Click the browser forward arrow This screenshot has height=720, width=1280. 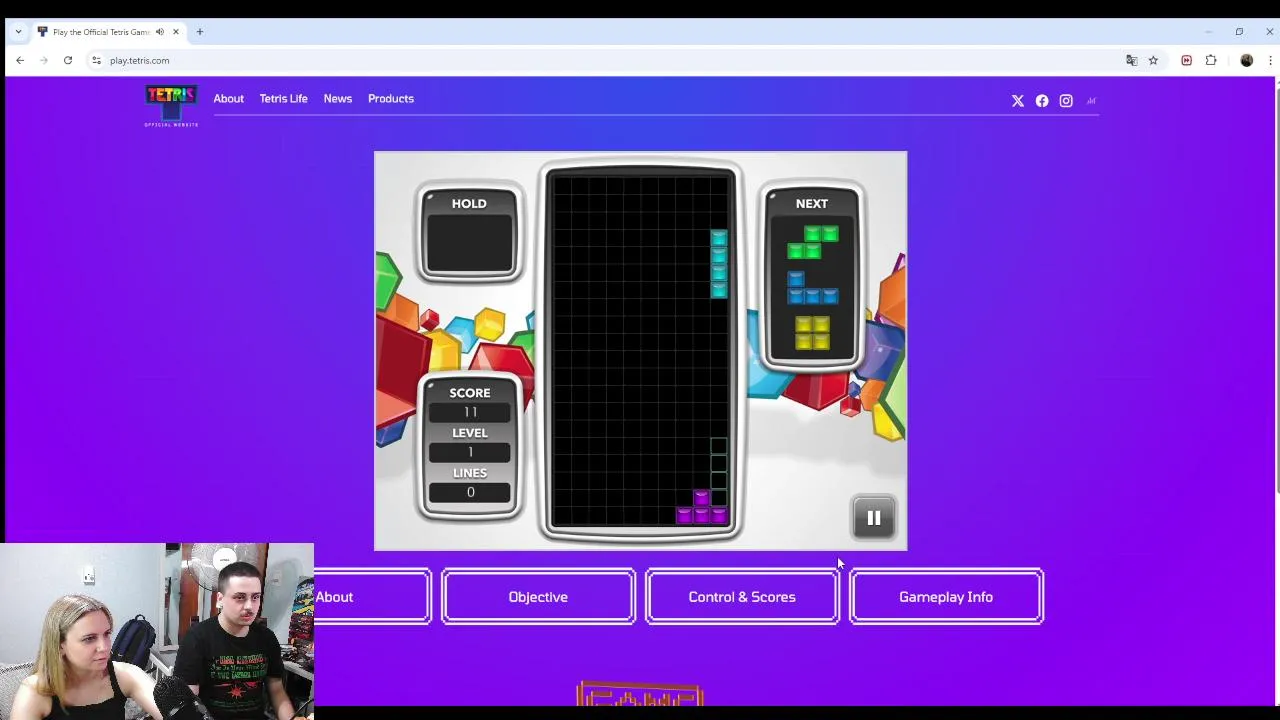[44, 61]
